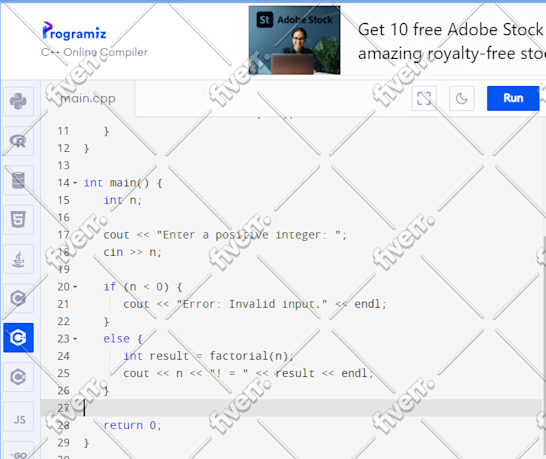Image resolution: width=546 pixels, height=459 pixels.
Task: Collapse the else block at line 23
Action: click(x=75, y=339)
